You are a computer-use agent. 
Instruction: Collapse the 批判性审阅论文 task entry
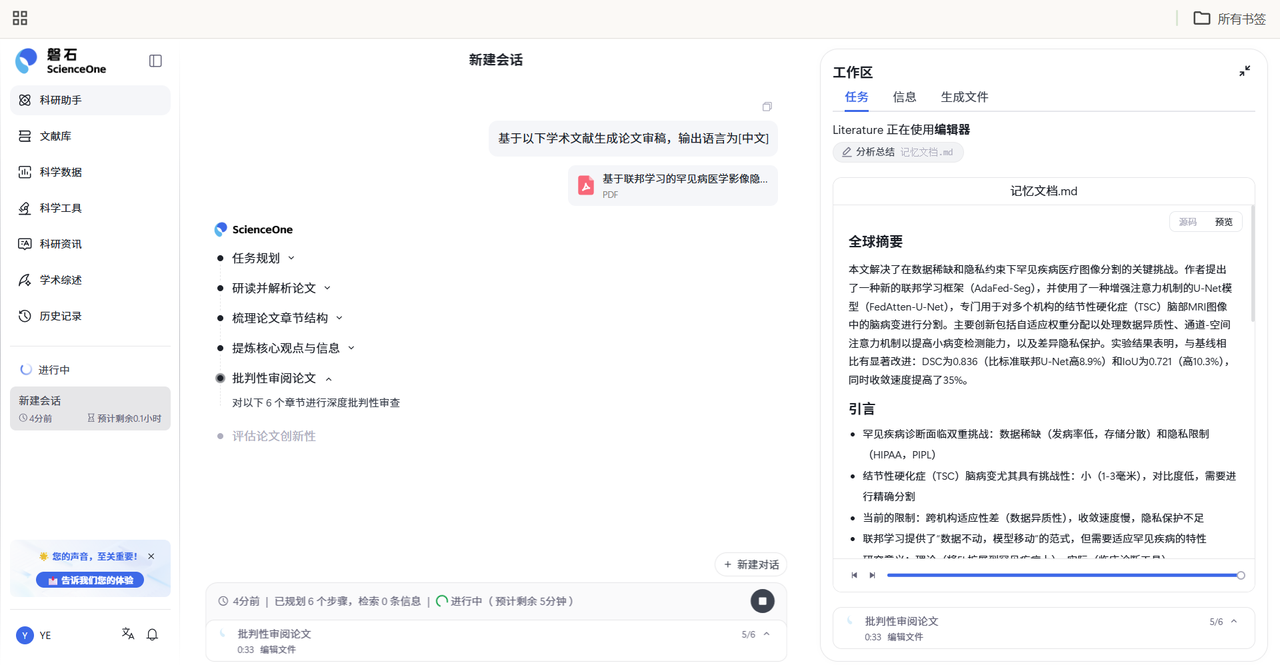point(766,633)
